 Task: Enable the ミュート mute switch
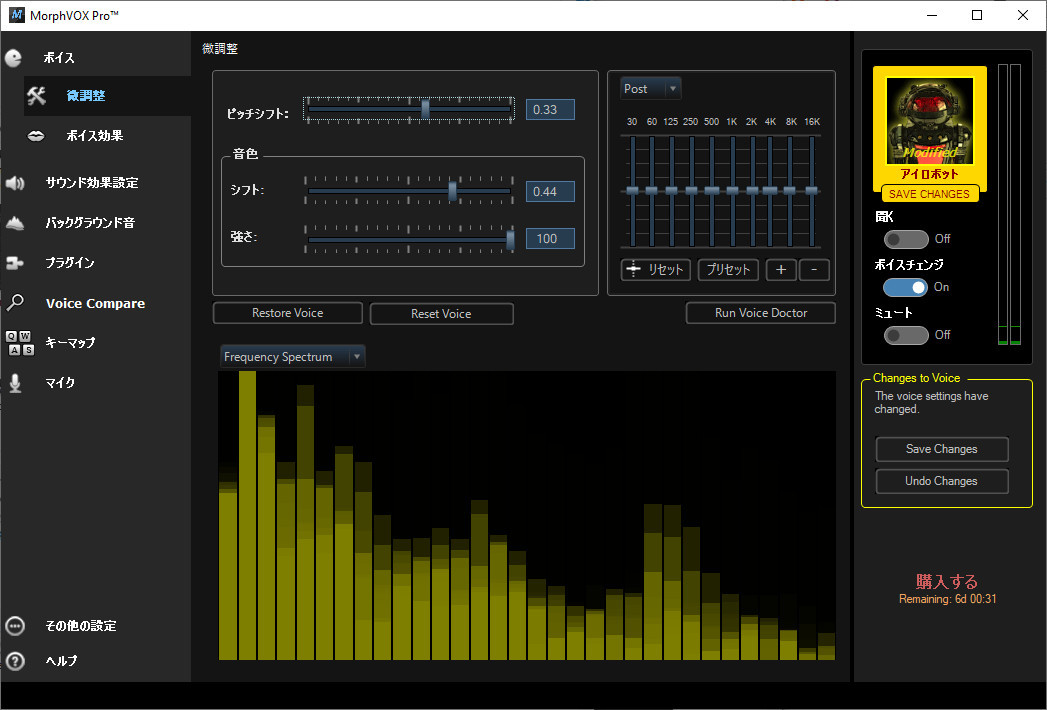pyautogui.click(x=906, y=335)
